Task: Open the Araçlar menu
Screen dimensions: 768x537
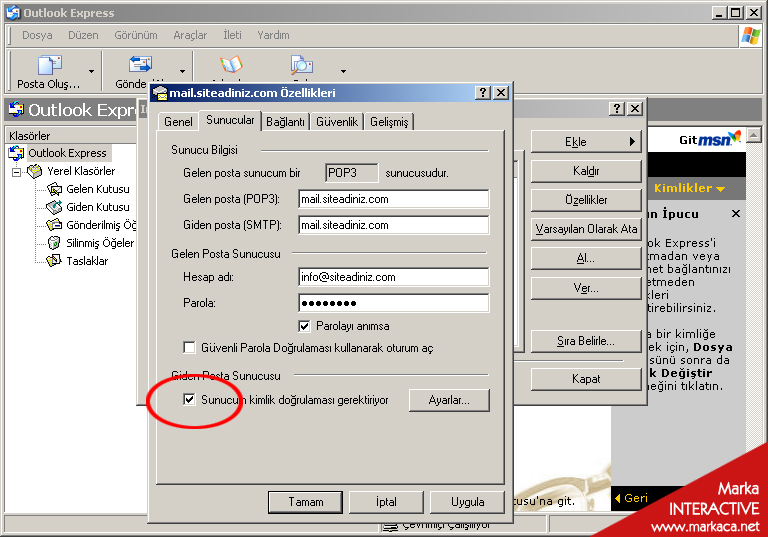Action: [190, 35]
